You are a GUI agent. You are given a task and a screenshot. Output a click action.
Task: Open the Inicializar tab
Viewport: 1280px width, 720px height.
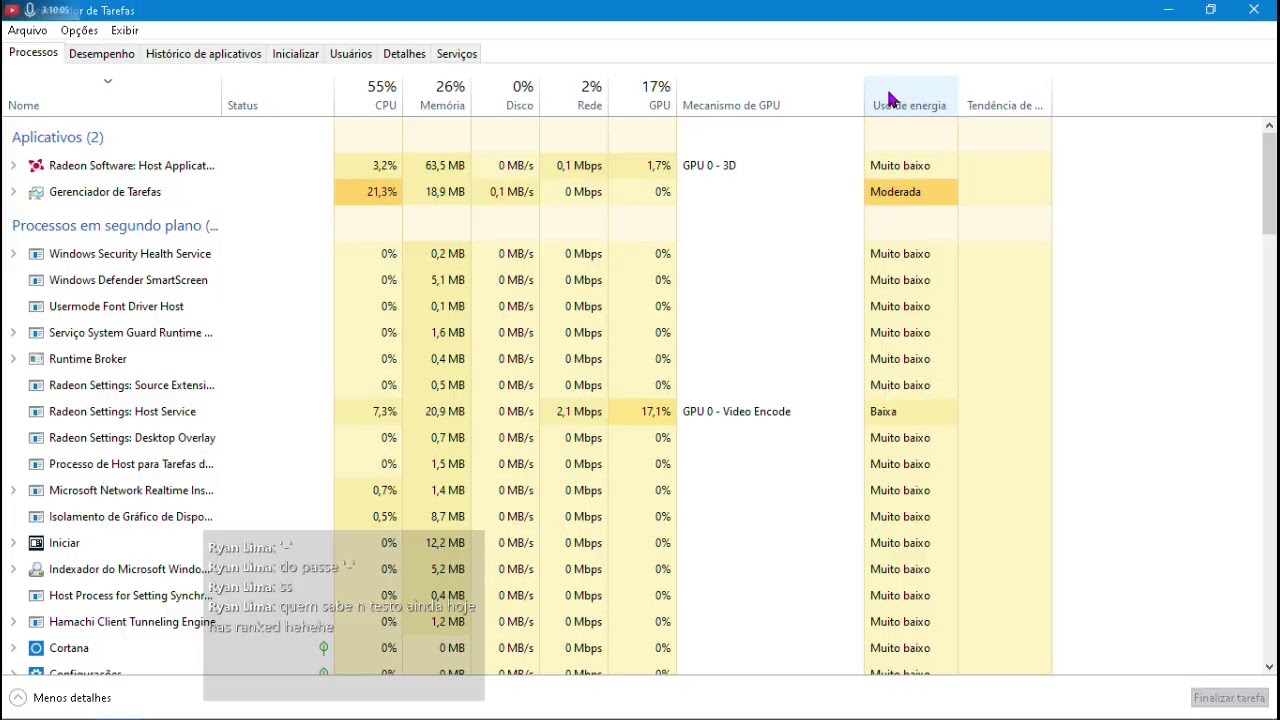296,54
